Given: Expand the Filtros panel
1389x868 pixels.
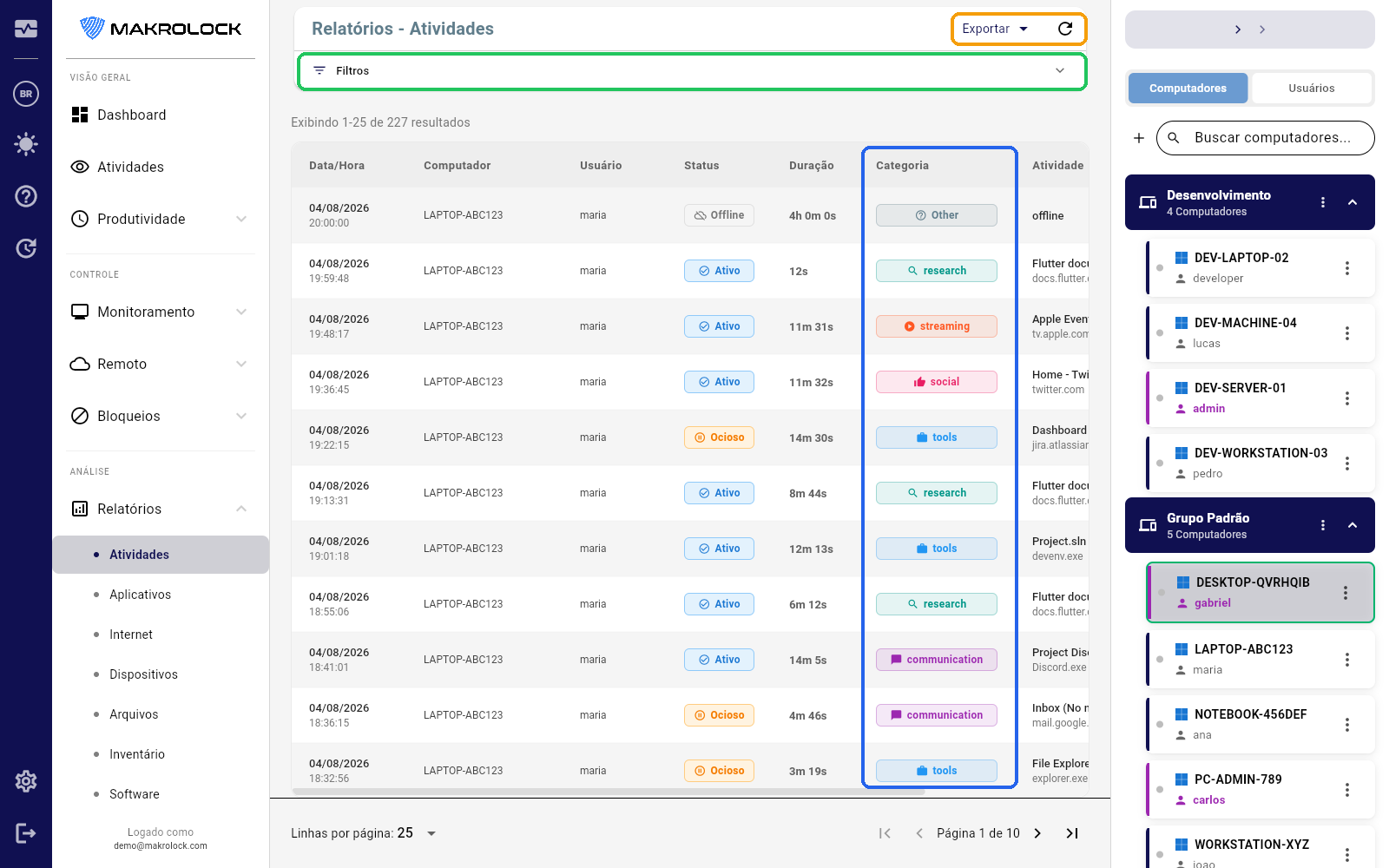Looking at the screenshot, I should (692, 70).
